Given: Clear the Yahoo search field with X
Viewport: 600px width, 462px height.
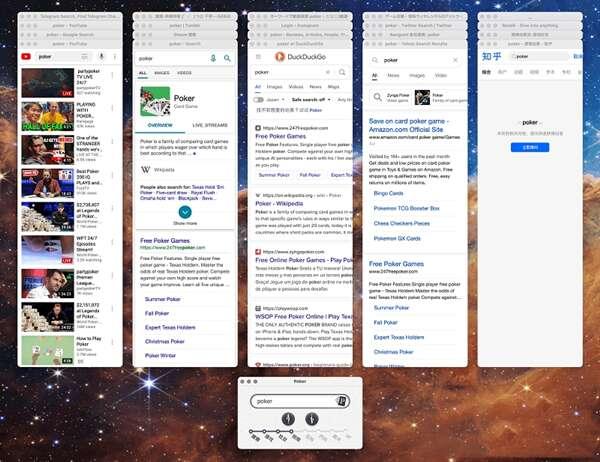Looking at the screenshot, I should (455, 60).
